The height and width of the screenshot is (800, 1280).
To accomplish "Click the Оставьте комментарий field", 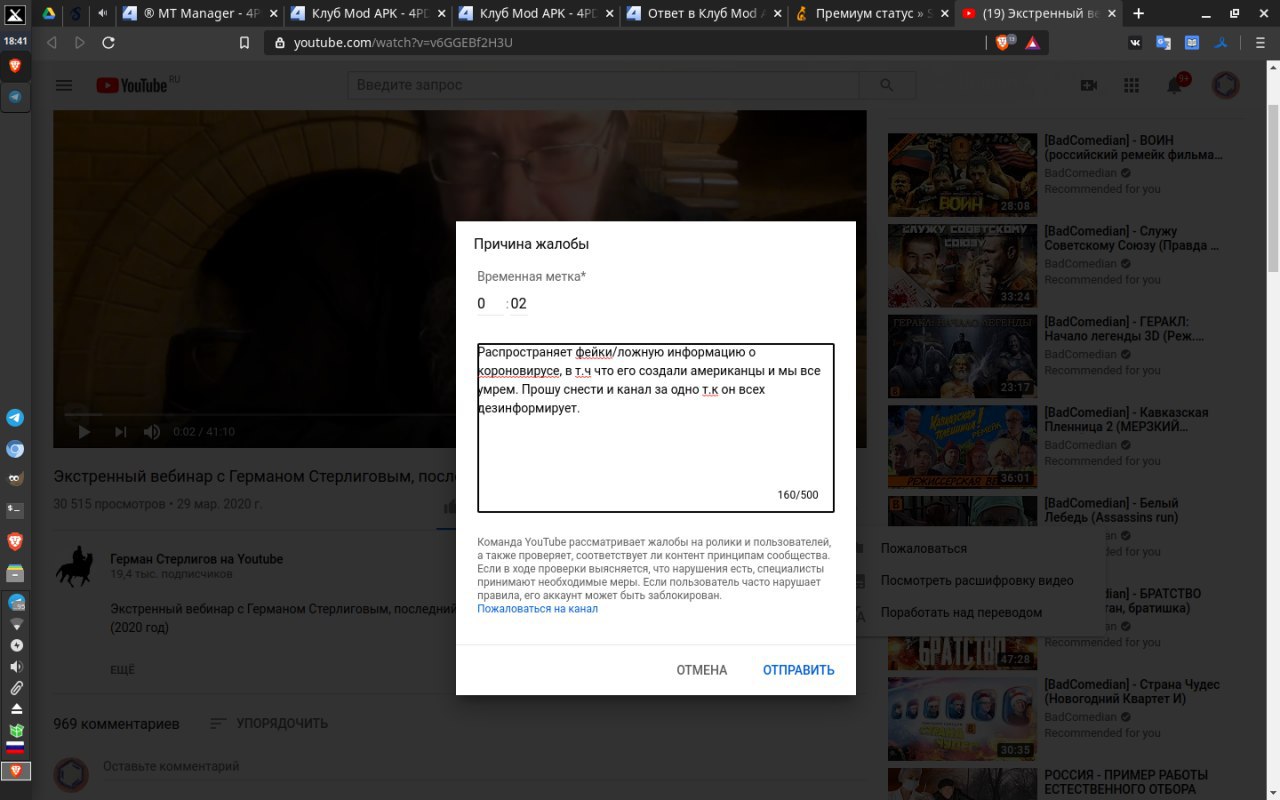I will pyautogui.click(x=170, y=766).
